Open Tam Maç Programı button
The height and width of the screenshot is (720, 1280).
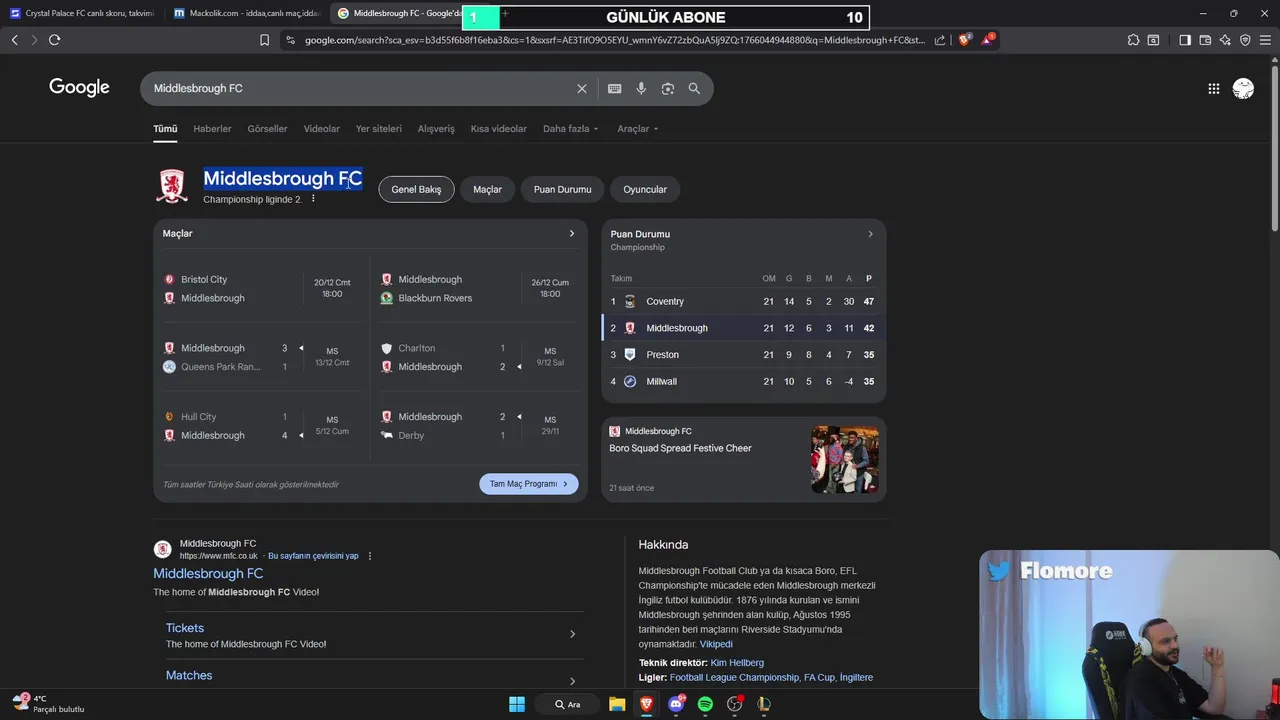[x=529, y=484]
